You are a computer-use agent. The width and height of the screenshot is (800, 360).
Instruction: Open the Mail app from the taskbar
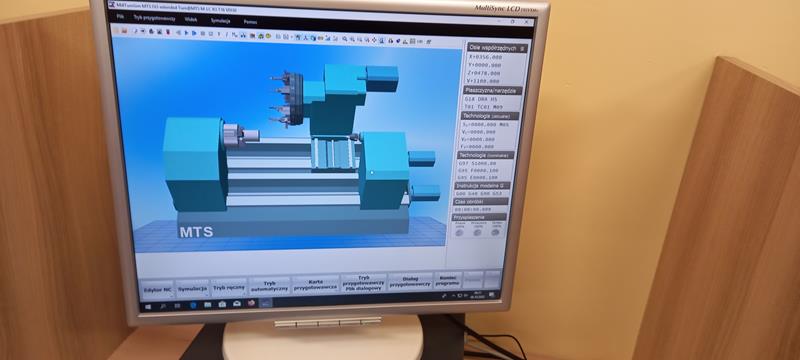coord(237,303)
